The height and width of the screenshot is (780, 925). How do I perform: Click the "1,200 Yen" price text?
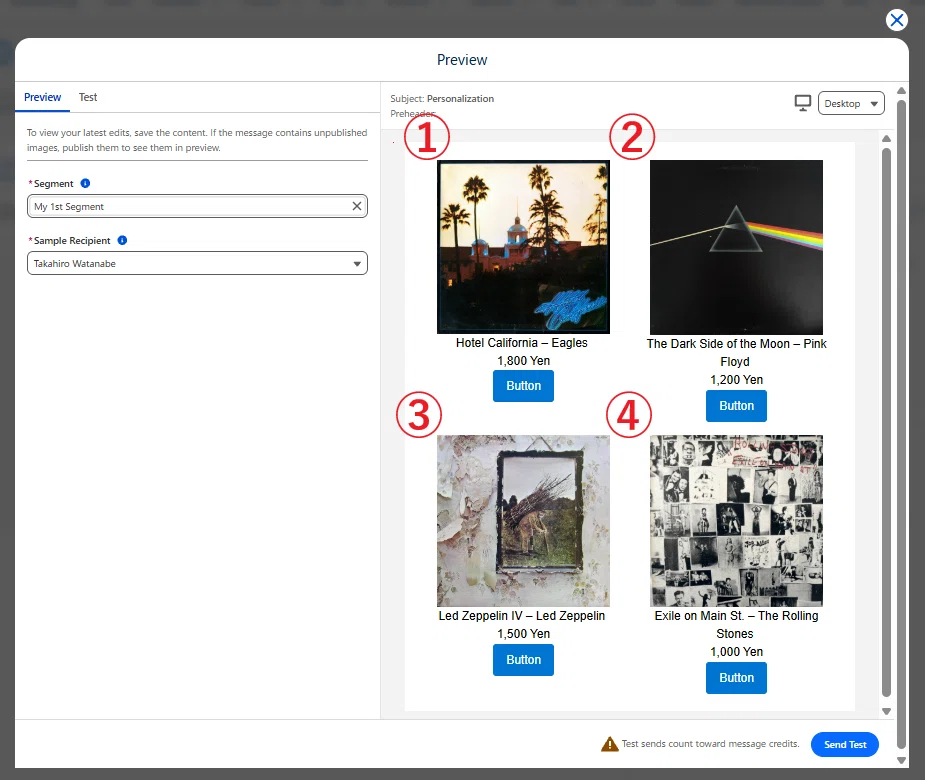point(736,380)
